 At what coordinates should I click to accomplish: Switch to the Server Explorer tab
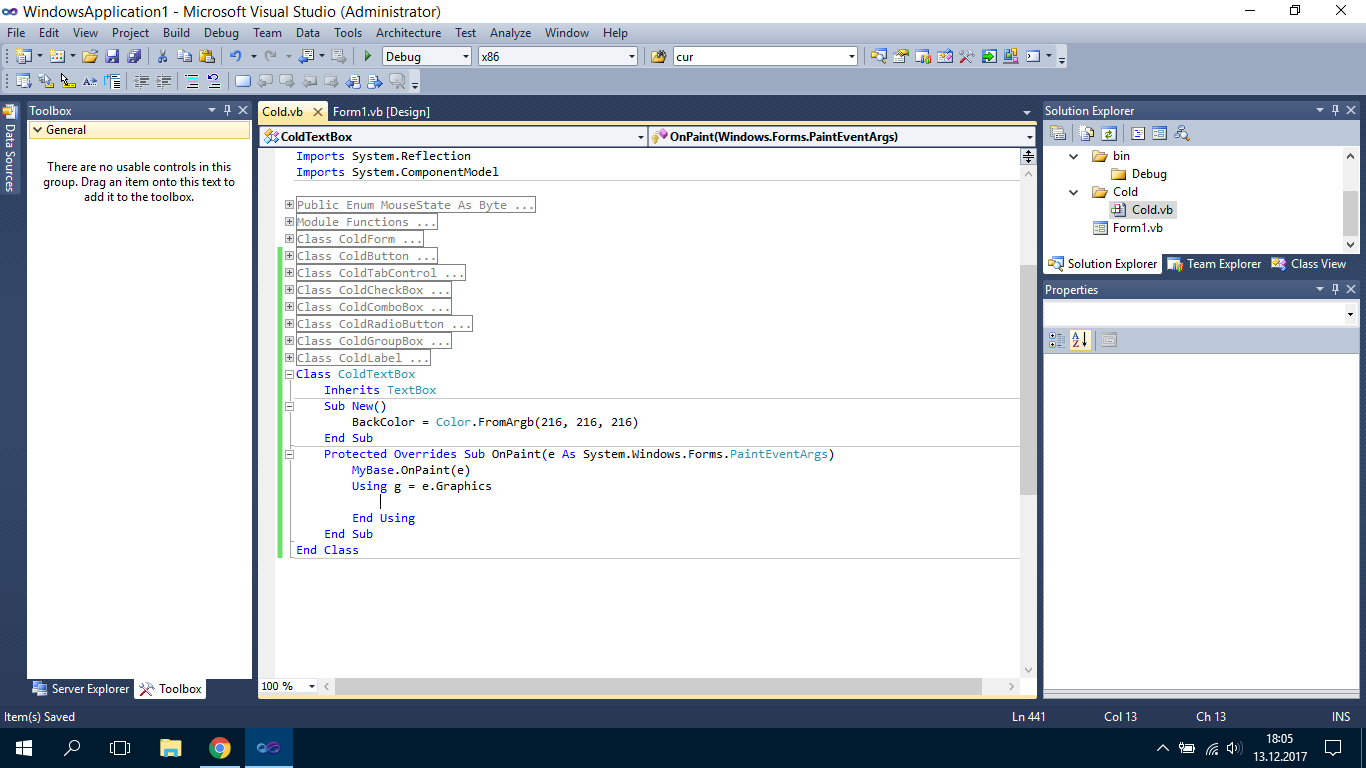81,689
